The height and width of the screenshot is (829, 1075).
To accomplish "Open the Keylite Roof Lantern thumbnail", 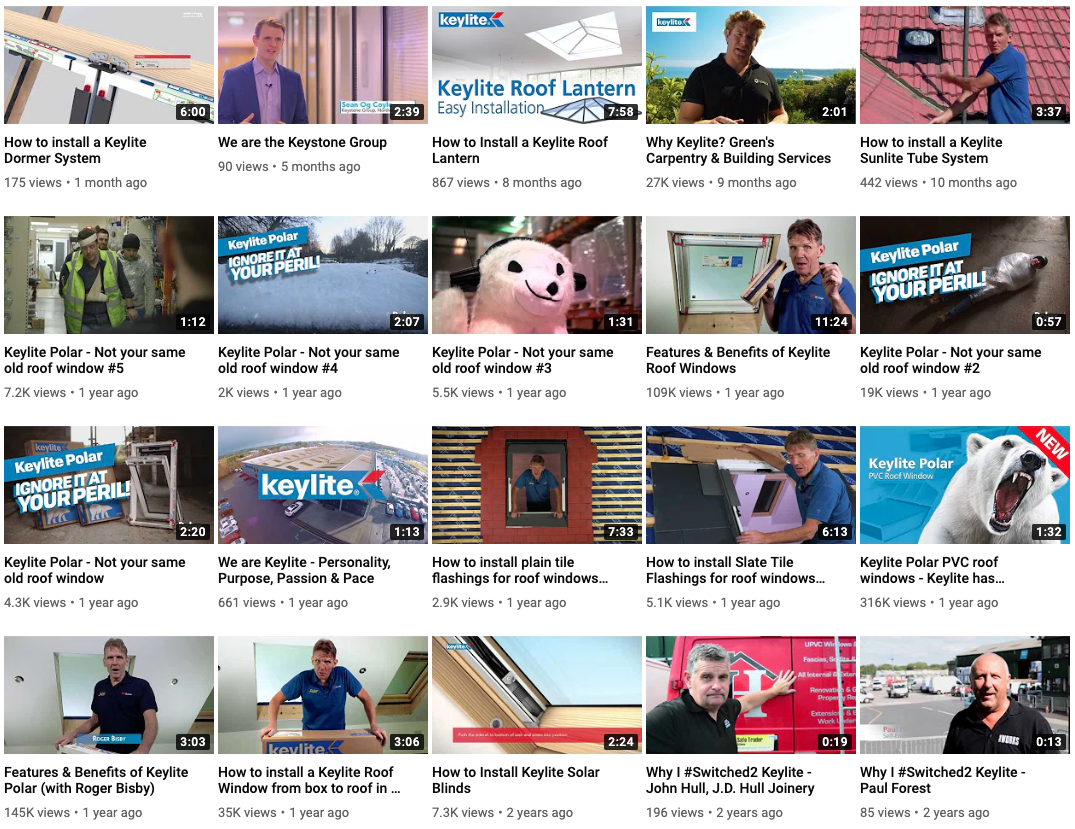I will pos(537,65).
